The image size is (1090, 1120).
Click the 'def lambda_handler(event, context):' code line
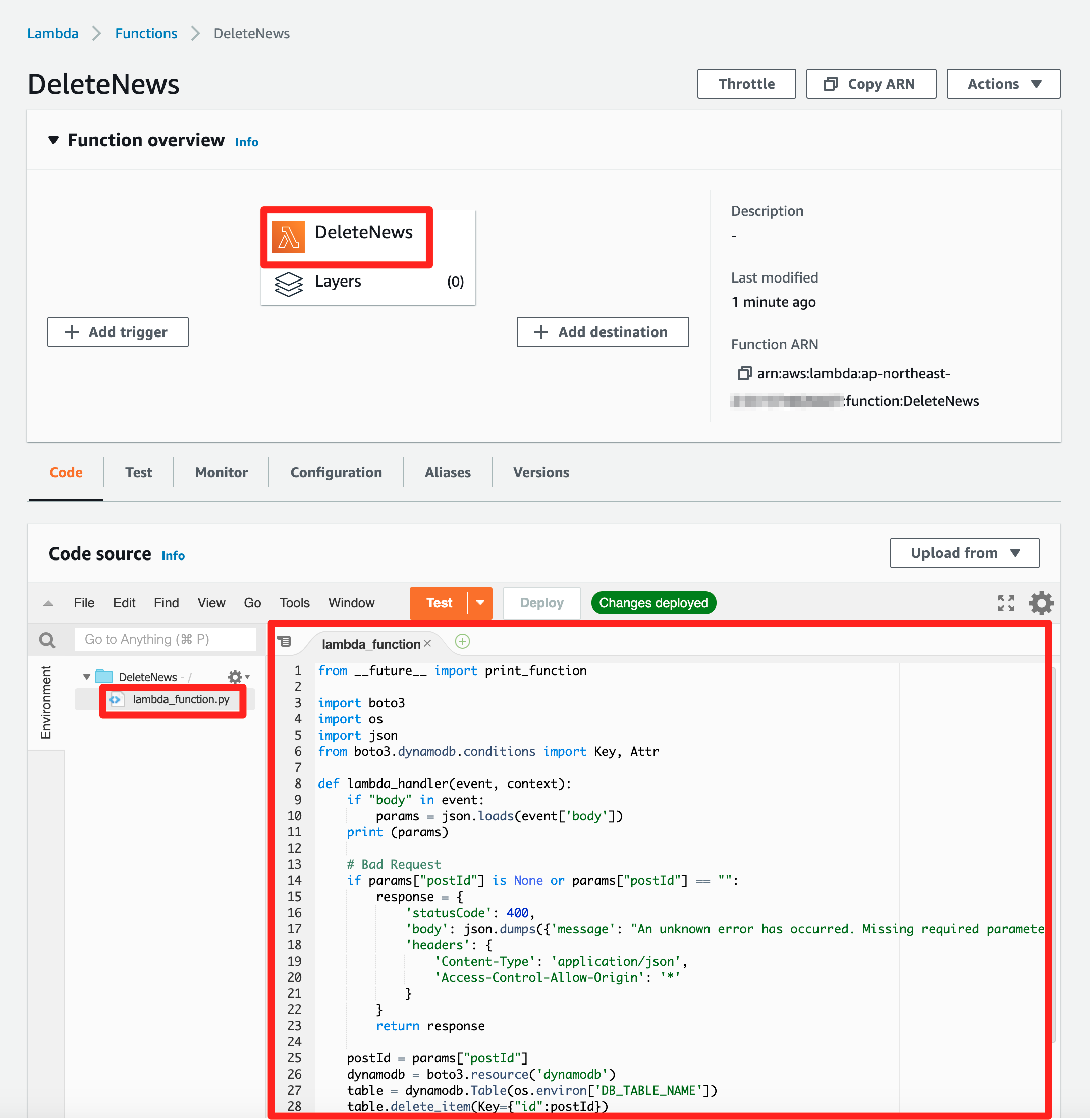444,783
